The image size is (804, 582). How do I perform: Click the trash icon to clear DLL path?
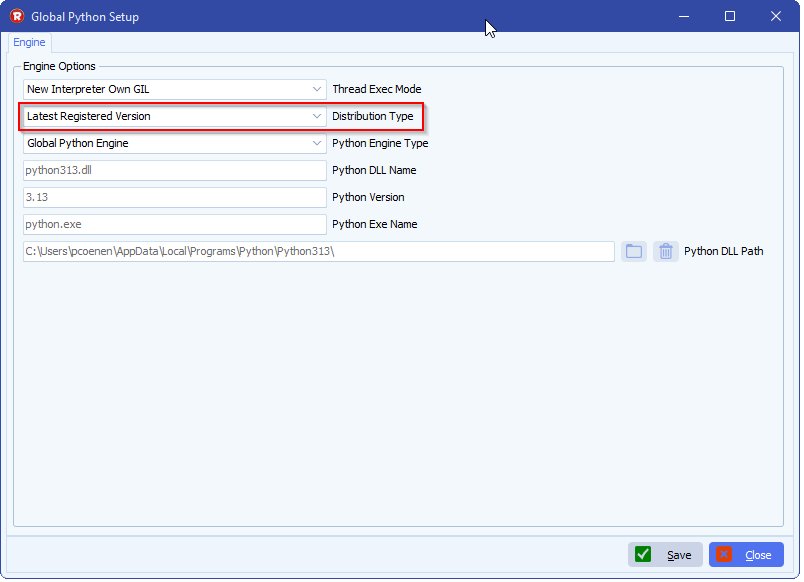[x=666, y=251]
